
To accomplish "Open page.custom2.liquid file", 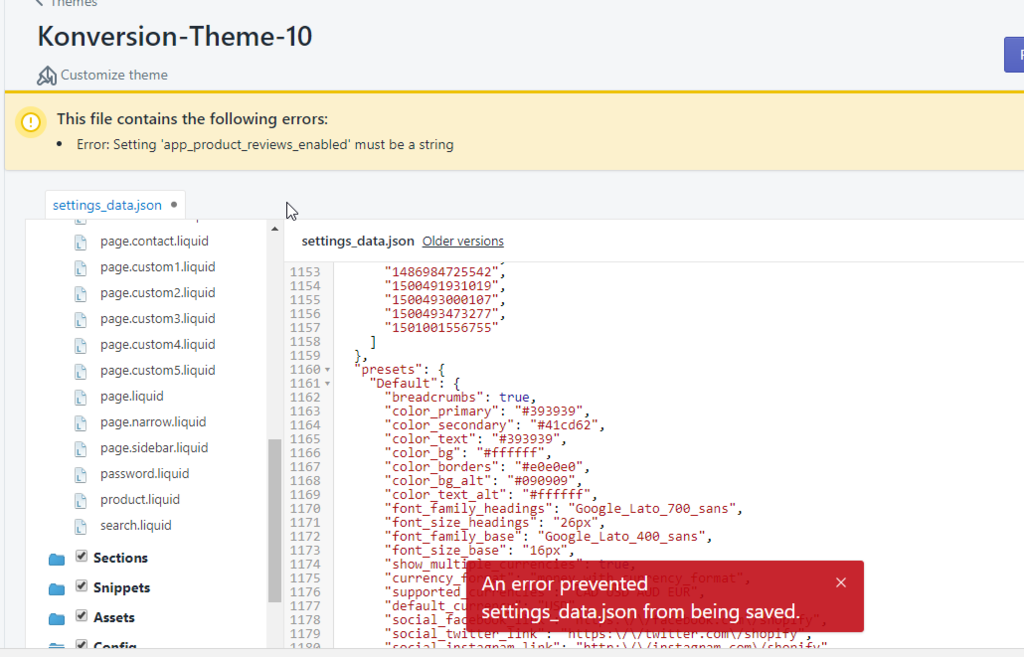I will [157, 293].
